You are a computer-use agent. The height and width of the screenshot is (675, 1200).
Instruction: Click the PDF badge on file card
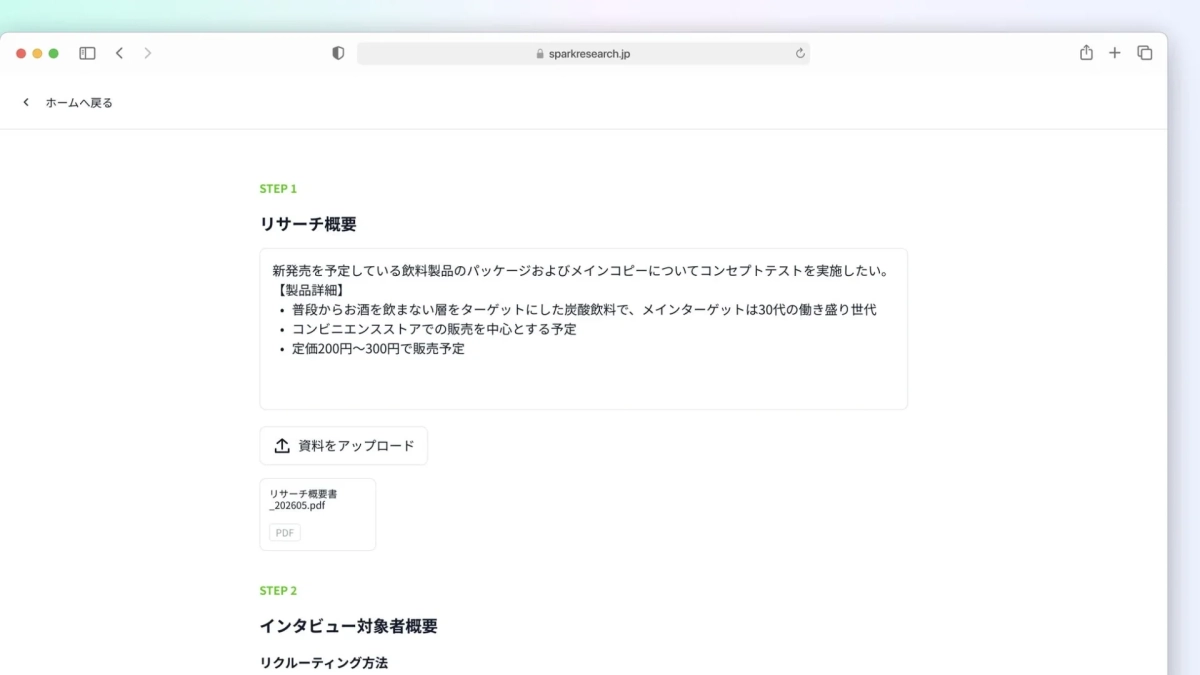285,533
